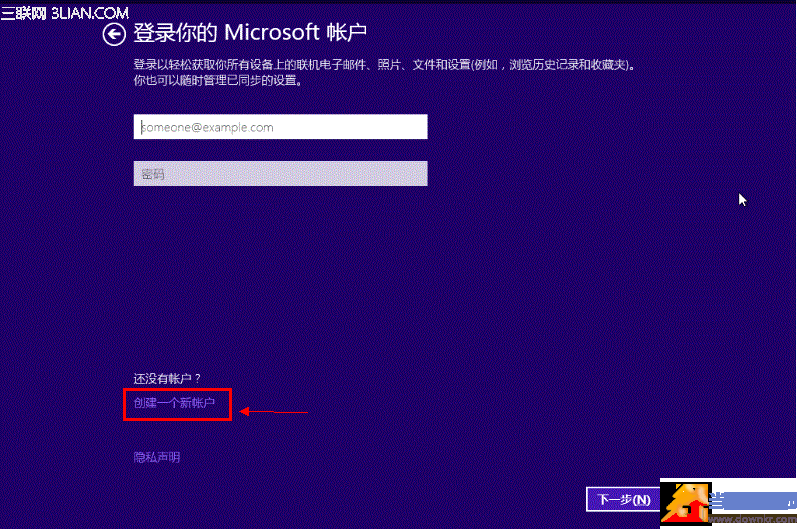Open the 创建一个新帐户 link
Image resolution: width=797 pixels, height=529 pixels.
pos(174,403)
